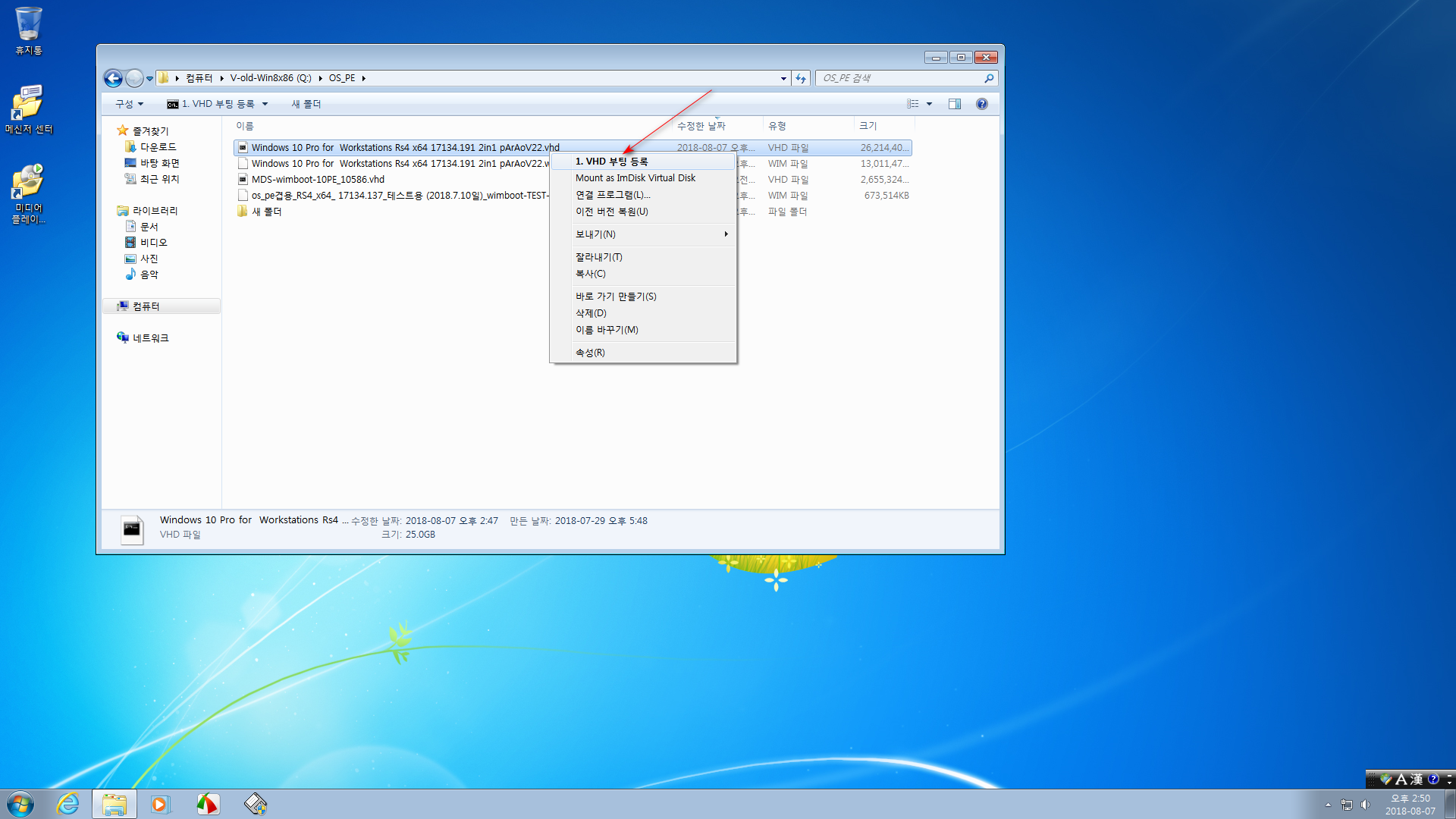Select 라이브러리 in navigation pane
The image size is (1456, 819).
click(x=155, y=211)
